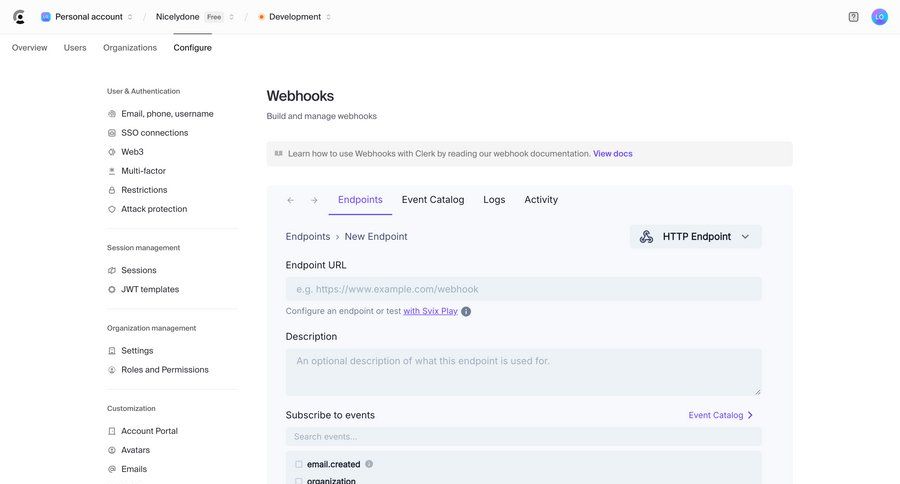Click the webhook icon in HTTP Endpoint
Viewport: 900px width, 484px height.
click(x=646, y=237)
